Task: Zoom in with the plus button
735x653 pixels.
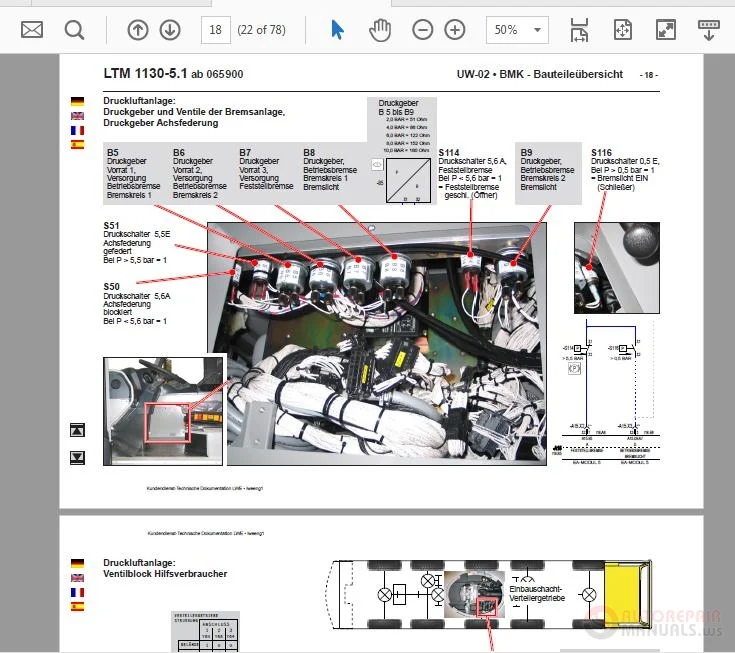Action: [455, 30]
